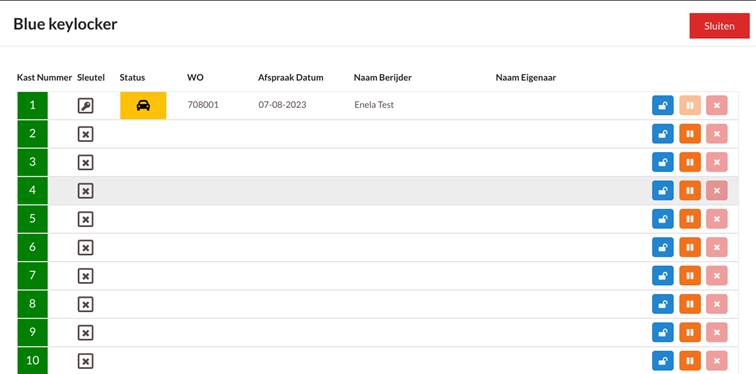Image resolution: width=756 pixels, height=374 pixels.
Task: Click the key icon in row 1
Action: click(x=85, y=106)
